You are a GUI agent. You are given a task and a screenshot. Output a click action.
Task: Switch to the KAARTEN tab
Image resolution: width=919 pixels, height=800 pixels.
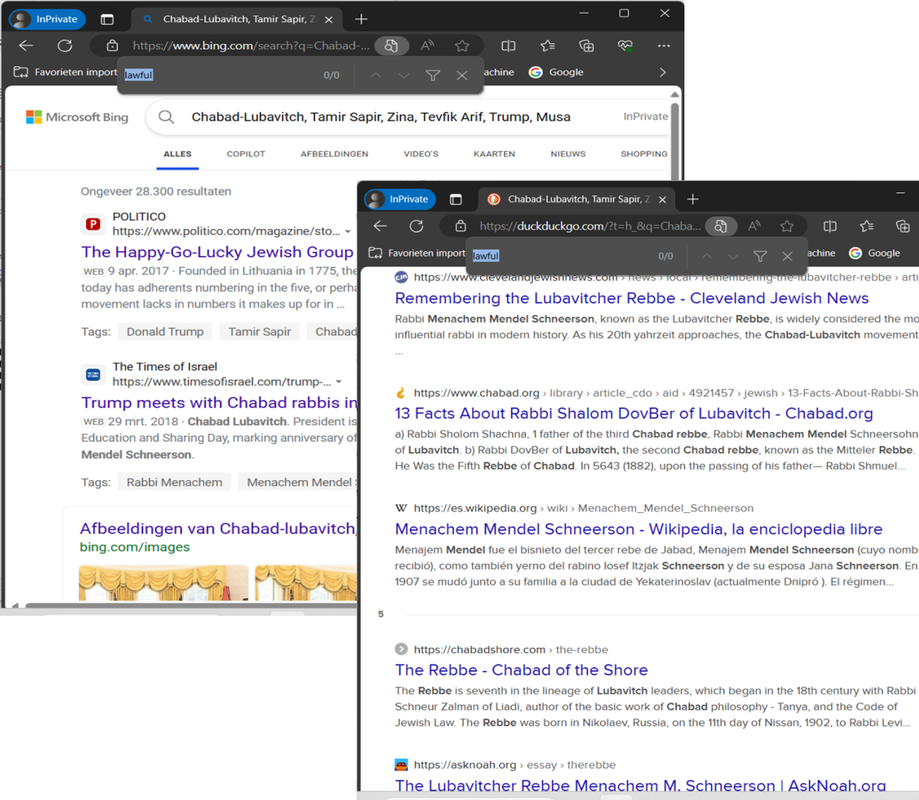[494, 154]
